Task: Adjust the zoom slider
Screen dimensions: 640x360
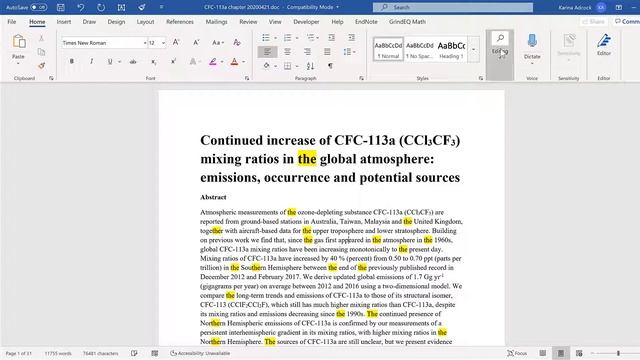Action: point(618,353)
